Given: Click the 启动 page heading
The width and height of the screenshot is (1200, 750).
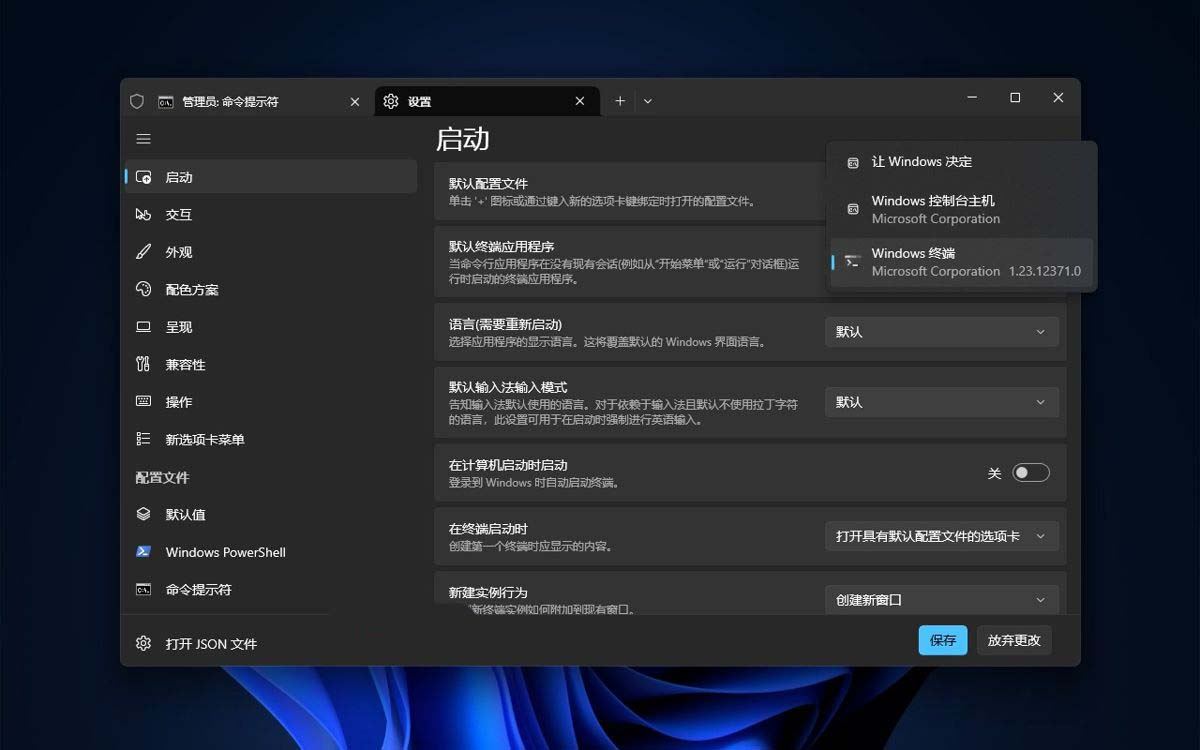Looking at the screenshot, I should point(463,139).
